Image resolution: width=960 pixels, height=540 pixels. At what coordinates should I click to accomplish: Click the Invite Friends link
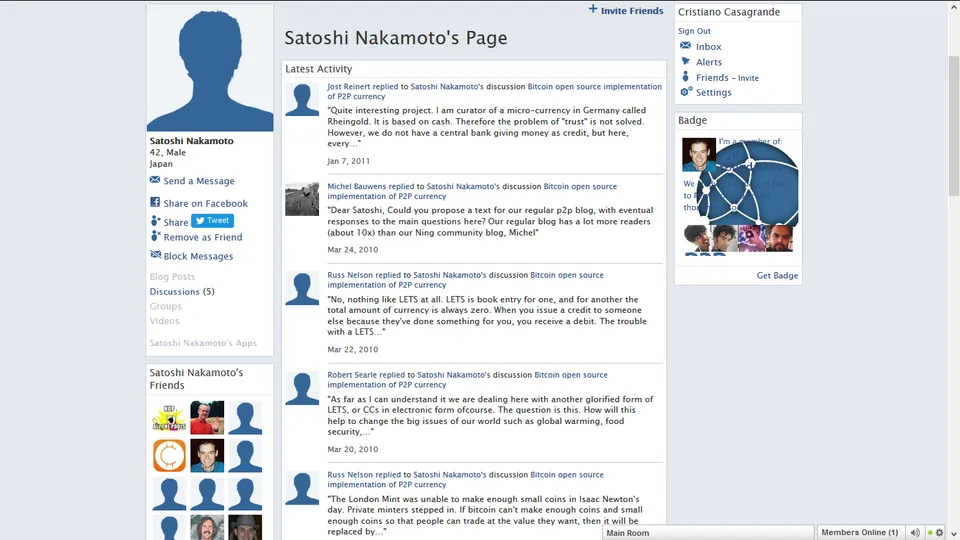click(632, 10)
